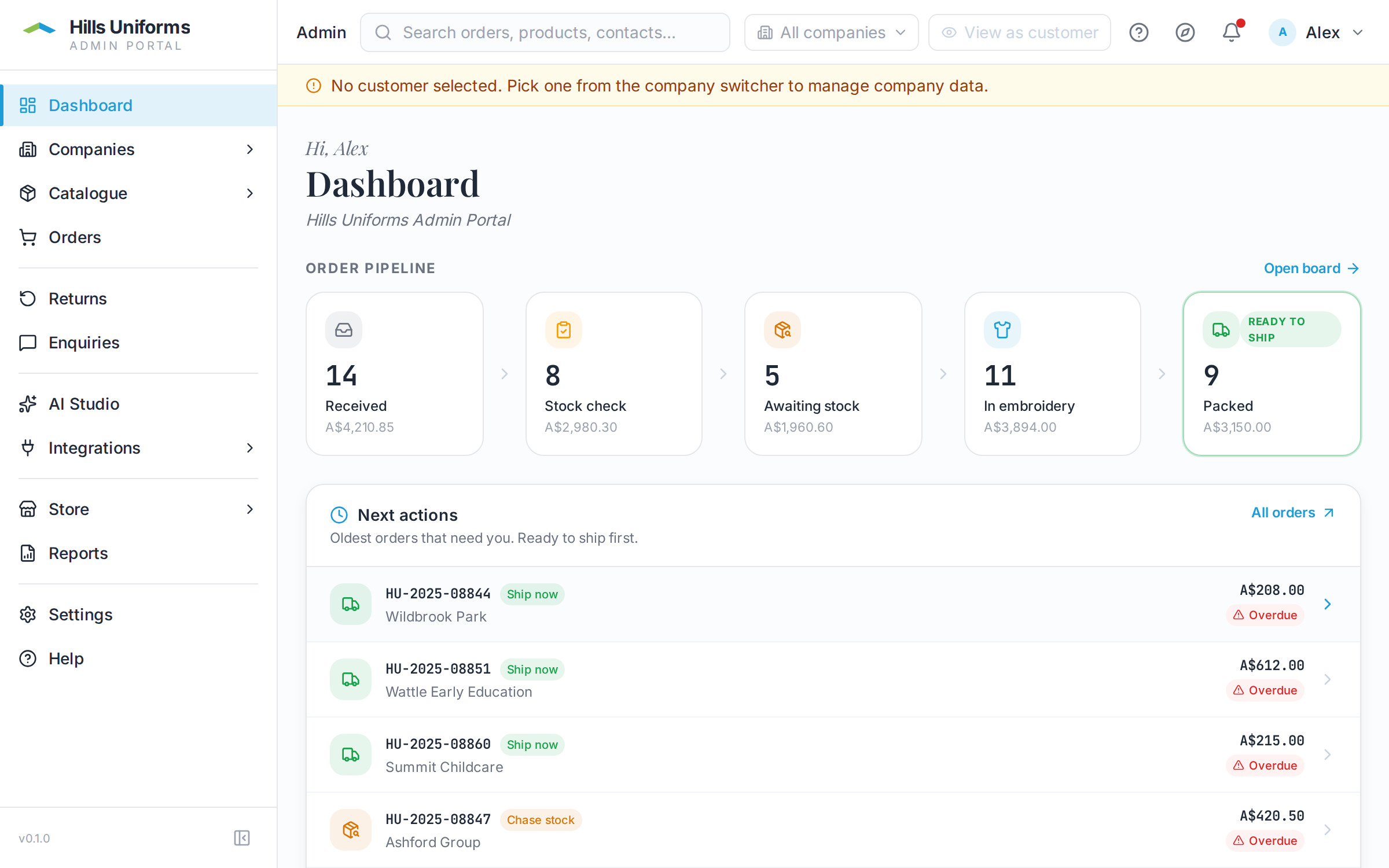
Task: Expand the Companies sidebar section
Action: pos(250,149)
